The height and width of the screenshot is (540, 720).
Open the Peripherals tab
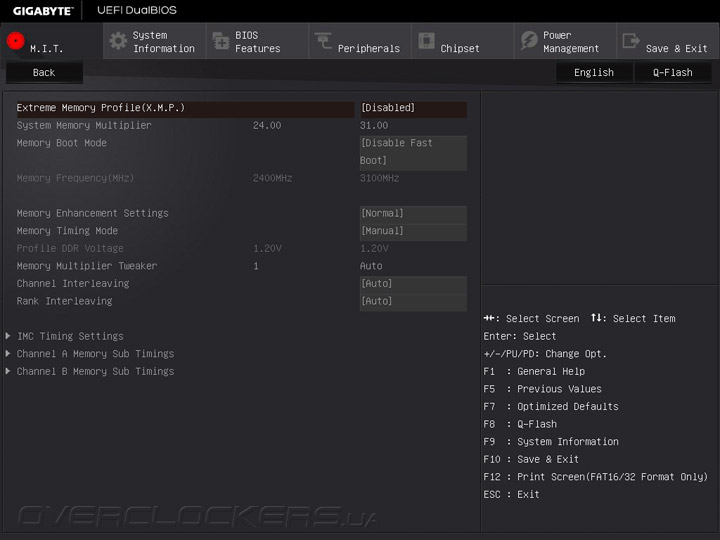tap(360, 41)
